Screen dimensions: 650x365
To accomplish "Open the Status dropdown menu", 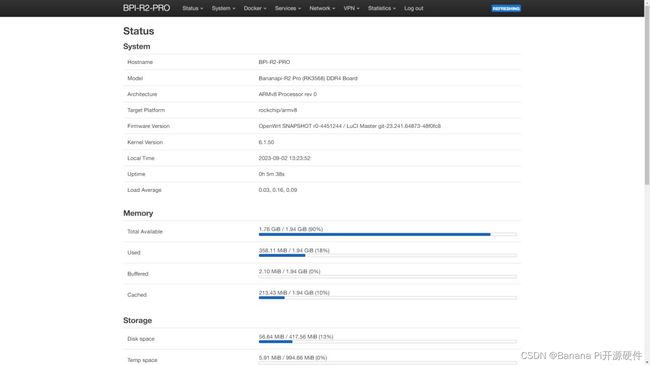I will tap(193, 8).
